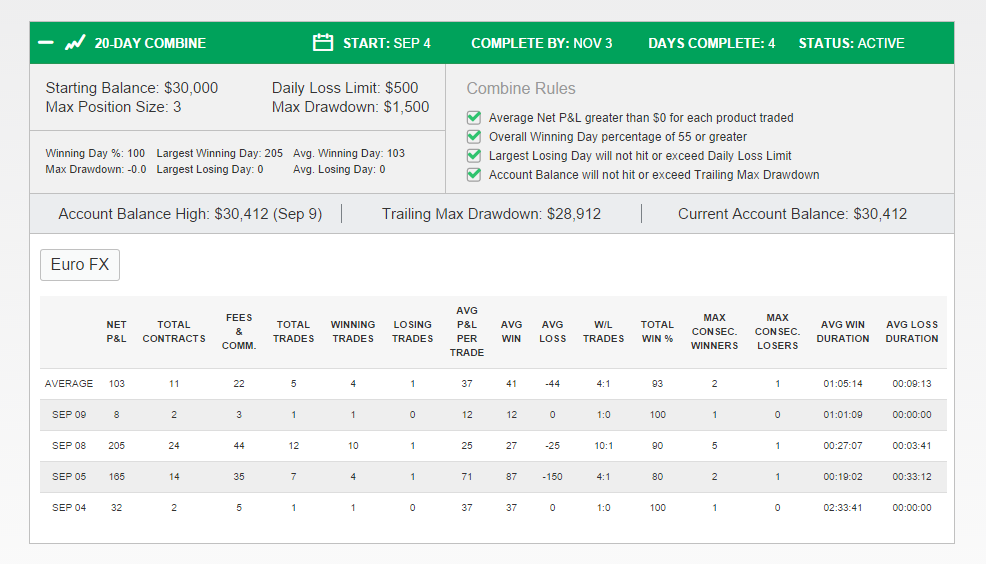Collapse the 20-Day Combine panel with minus icon
Image resolution: width=986 pixels, height=564 pixels.
click(x=46, y=43)
